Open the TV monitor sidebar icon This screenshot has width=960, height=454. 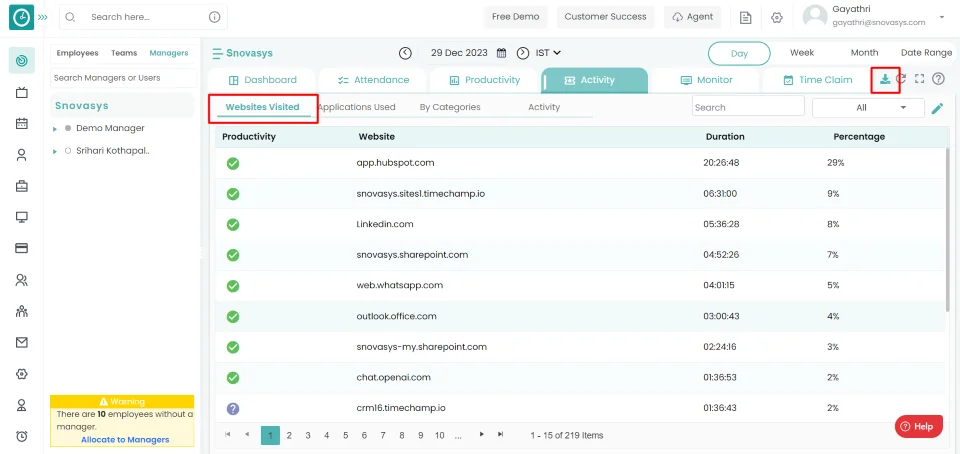tap(21, 92)
